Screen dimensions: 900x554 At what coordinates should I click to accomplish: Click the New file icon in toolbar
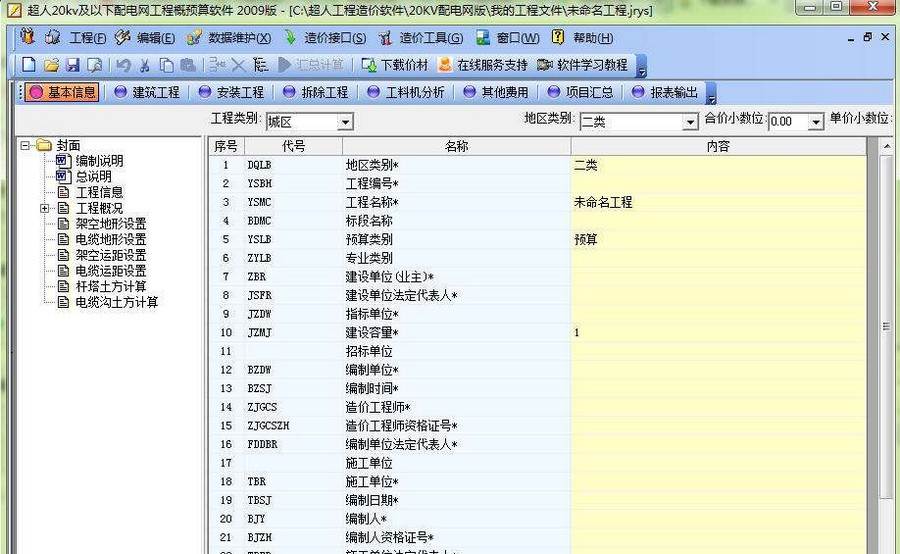[x=29, y=65]
